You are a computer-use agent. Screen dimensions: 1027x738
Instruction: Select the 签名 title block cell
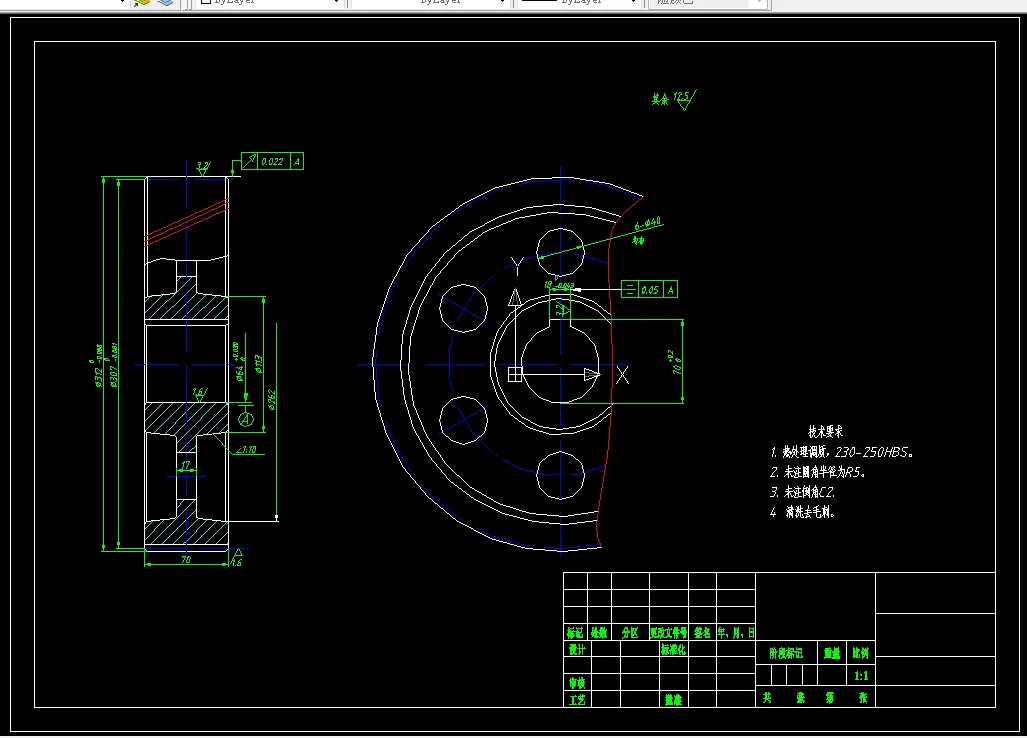pyautogui.click(x=702, y=633)
